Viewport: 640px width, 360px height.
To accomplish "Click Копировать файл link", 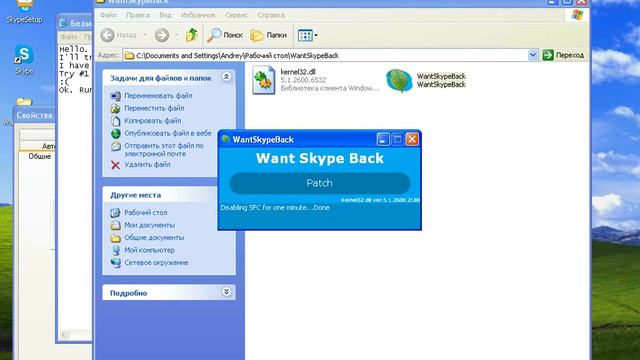I will click(x=152, y=121).
